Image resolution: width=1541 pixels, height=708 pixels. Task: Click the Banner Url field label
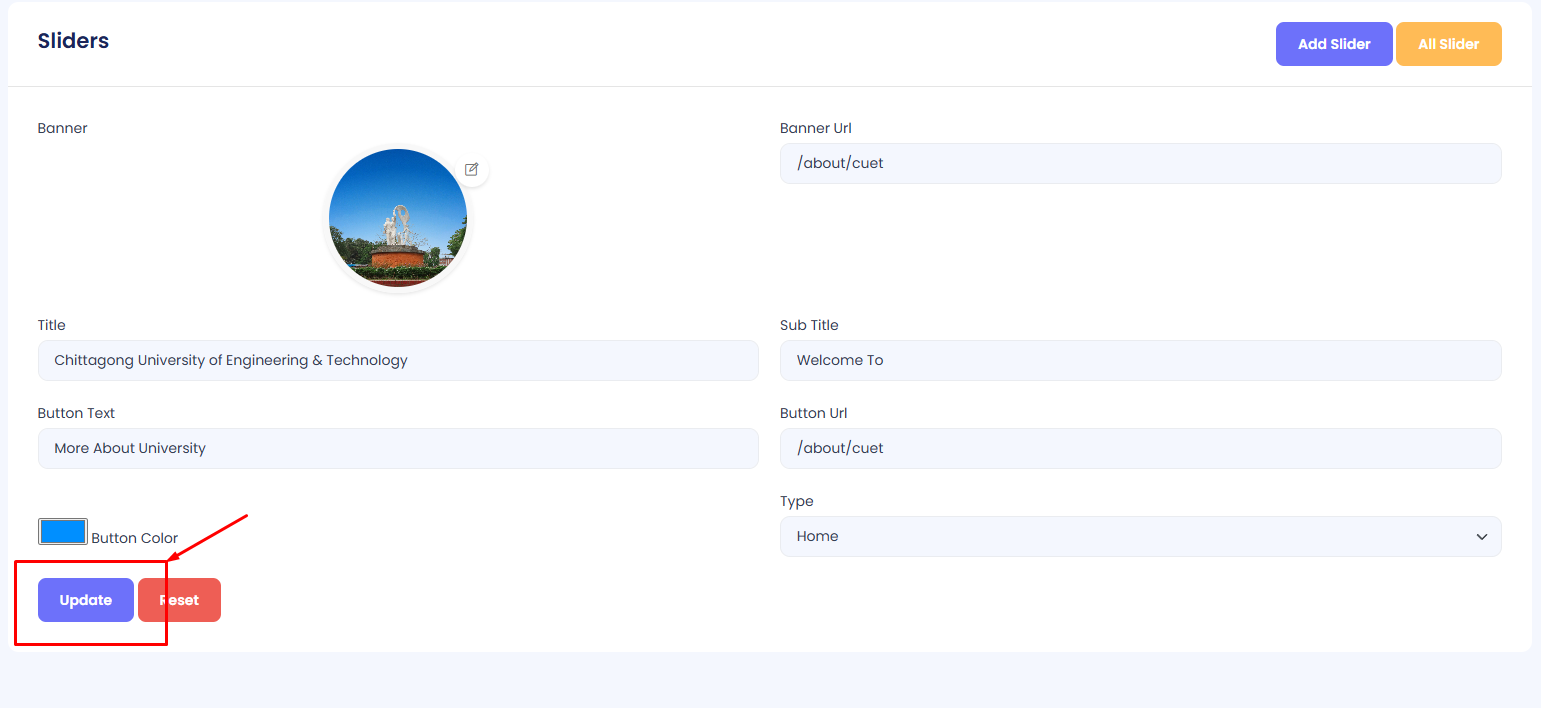tap(815, 128)
